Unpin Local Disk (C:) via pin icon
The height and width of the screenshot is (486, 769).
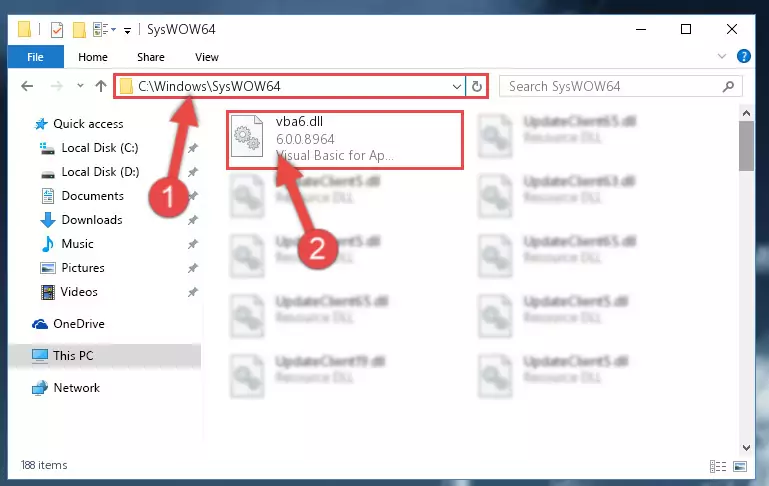(x=193, y=148)
